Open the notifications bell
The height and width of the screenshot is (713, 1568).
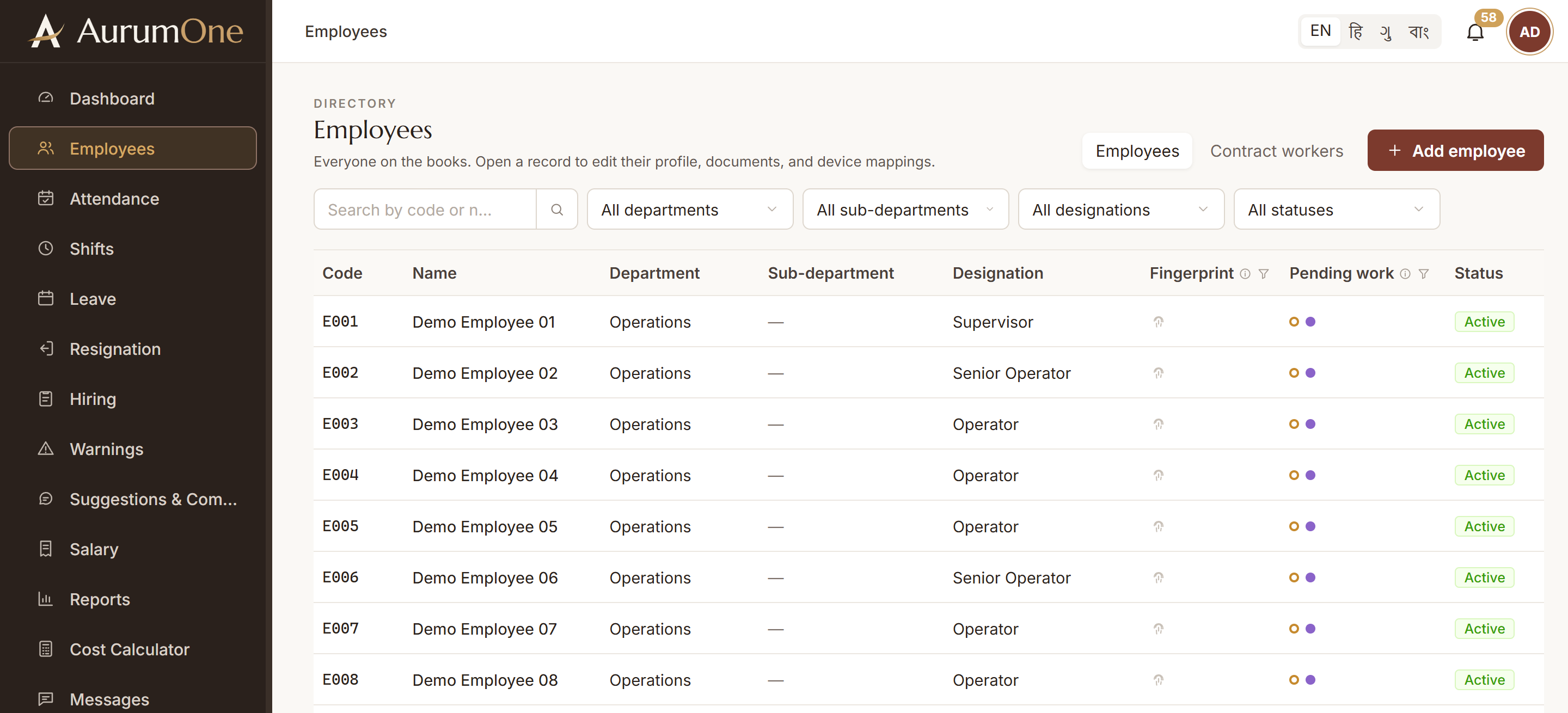tap(1475, 32)
